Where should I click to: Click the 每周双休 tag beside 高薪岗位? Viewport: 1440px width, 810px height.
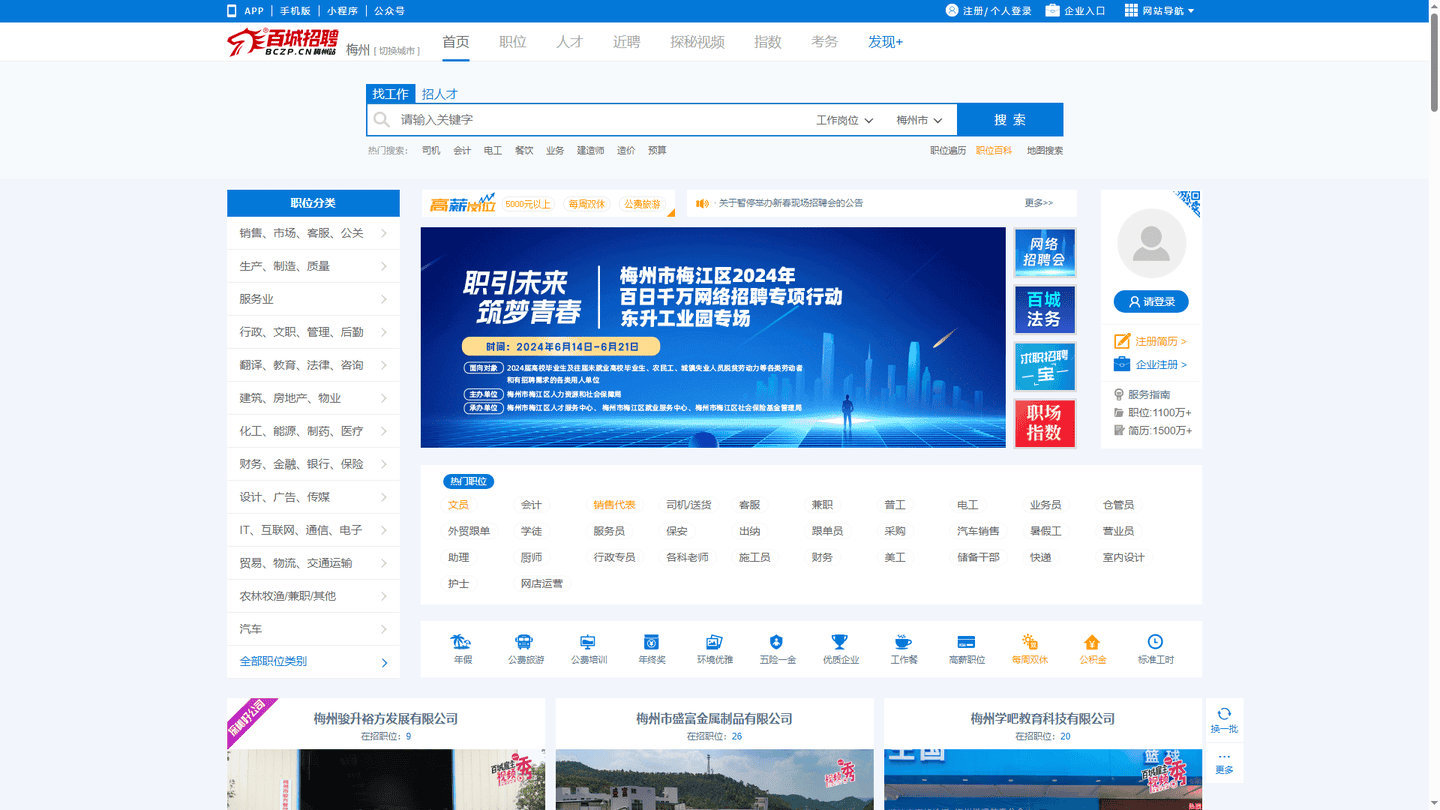click(x=587, y=204)
